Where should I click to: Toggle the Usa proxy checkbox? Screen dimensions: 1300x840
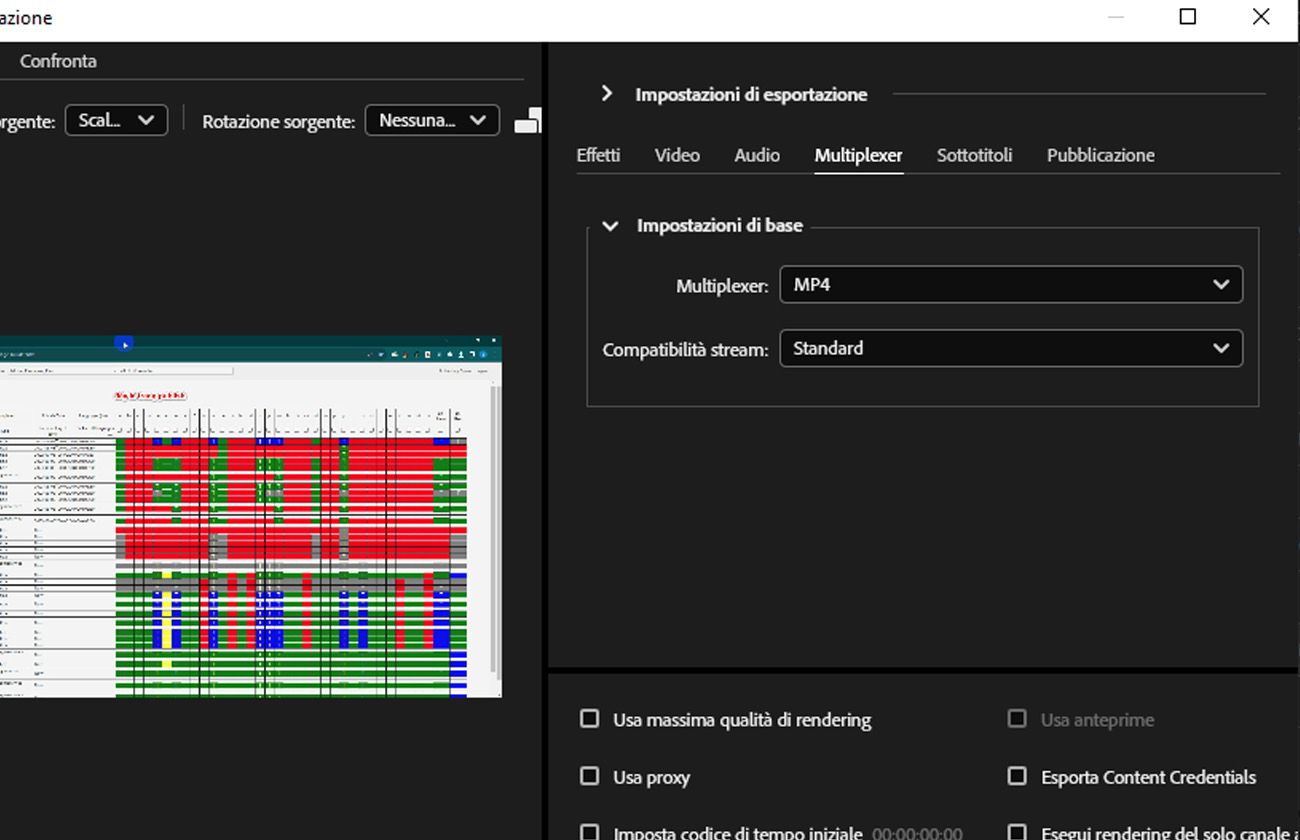pos(590,777)
